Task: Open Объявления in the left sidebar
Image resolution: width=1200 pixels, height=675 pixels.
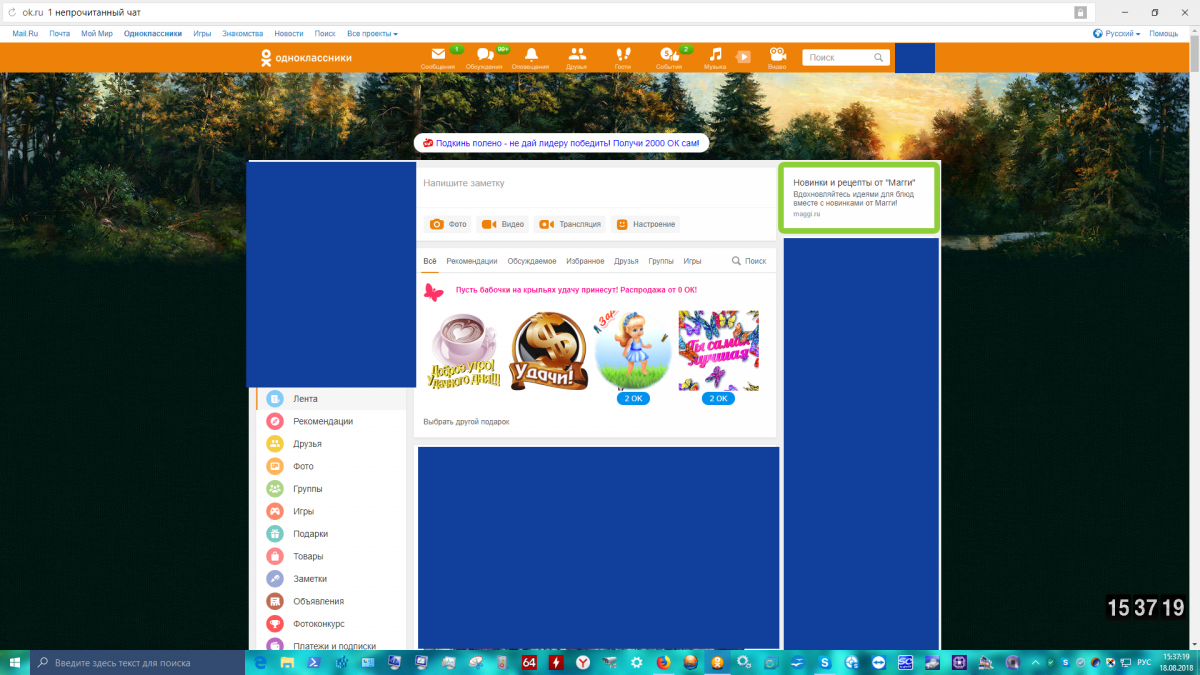Action: coord(331,601)
